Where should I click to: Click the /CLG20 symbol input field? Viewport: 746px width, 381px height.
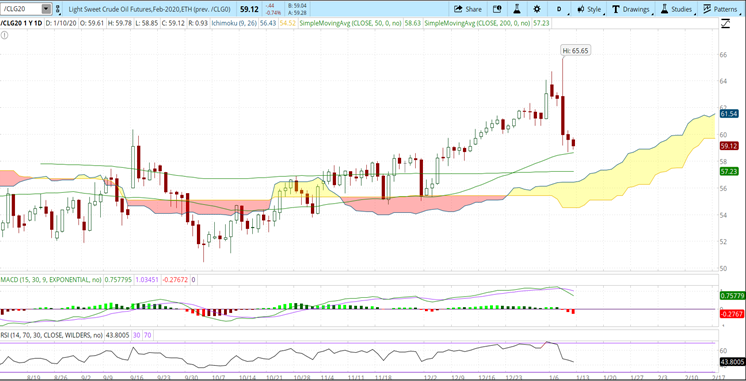[21, 9]
